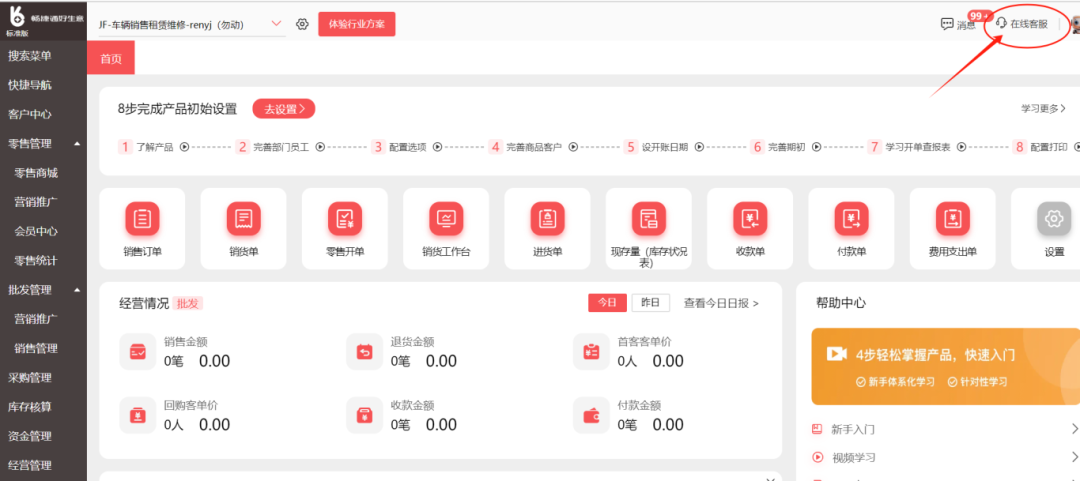Click the user avatar at top right

(x=1075, y=24)
